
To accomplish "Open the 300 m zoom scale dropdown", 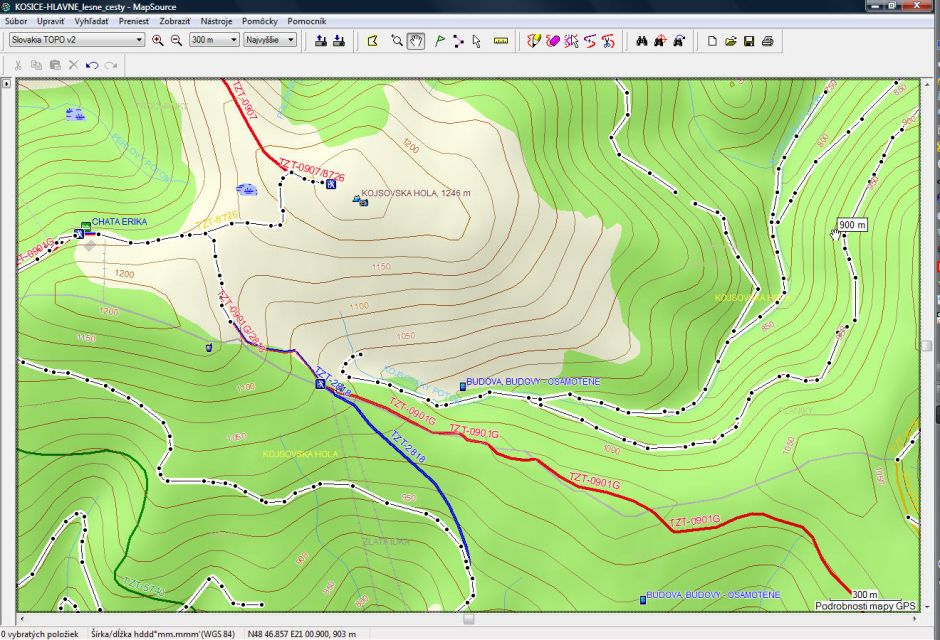I will (x=214, y=40).
